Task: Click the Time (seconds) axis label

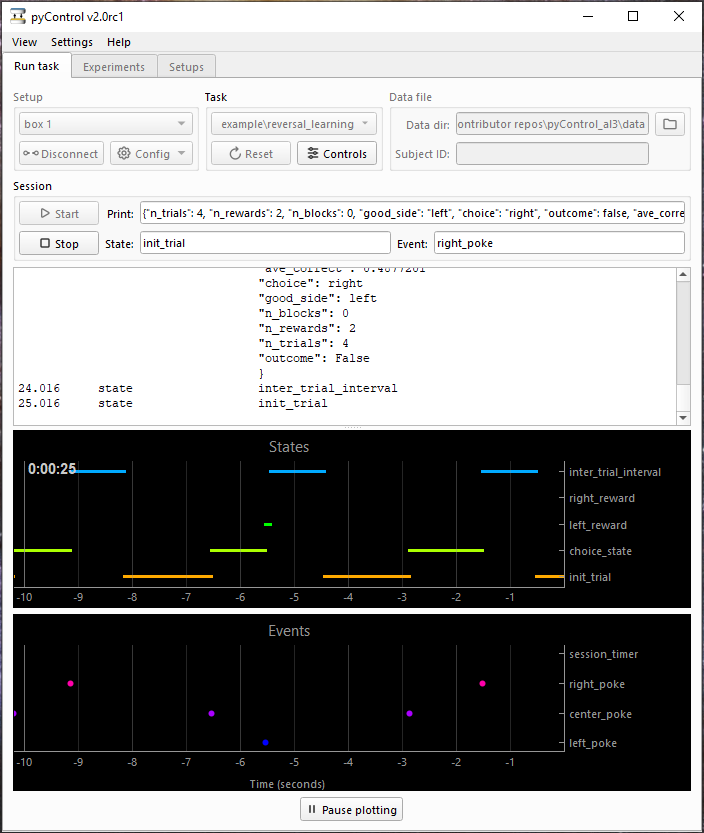Action: [x=287, y=784]
